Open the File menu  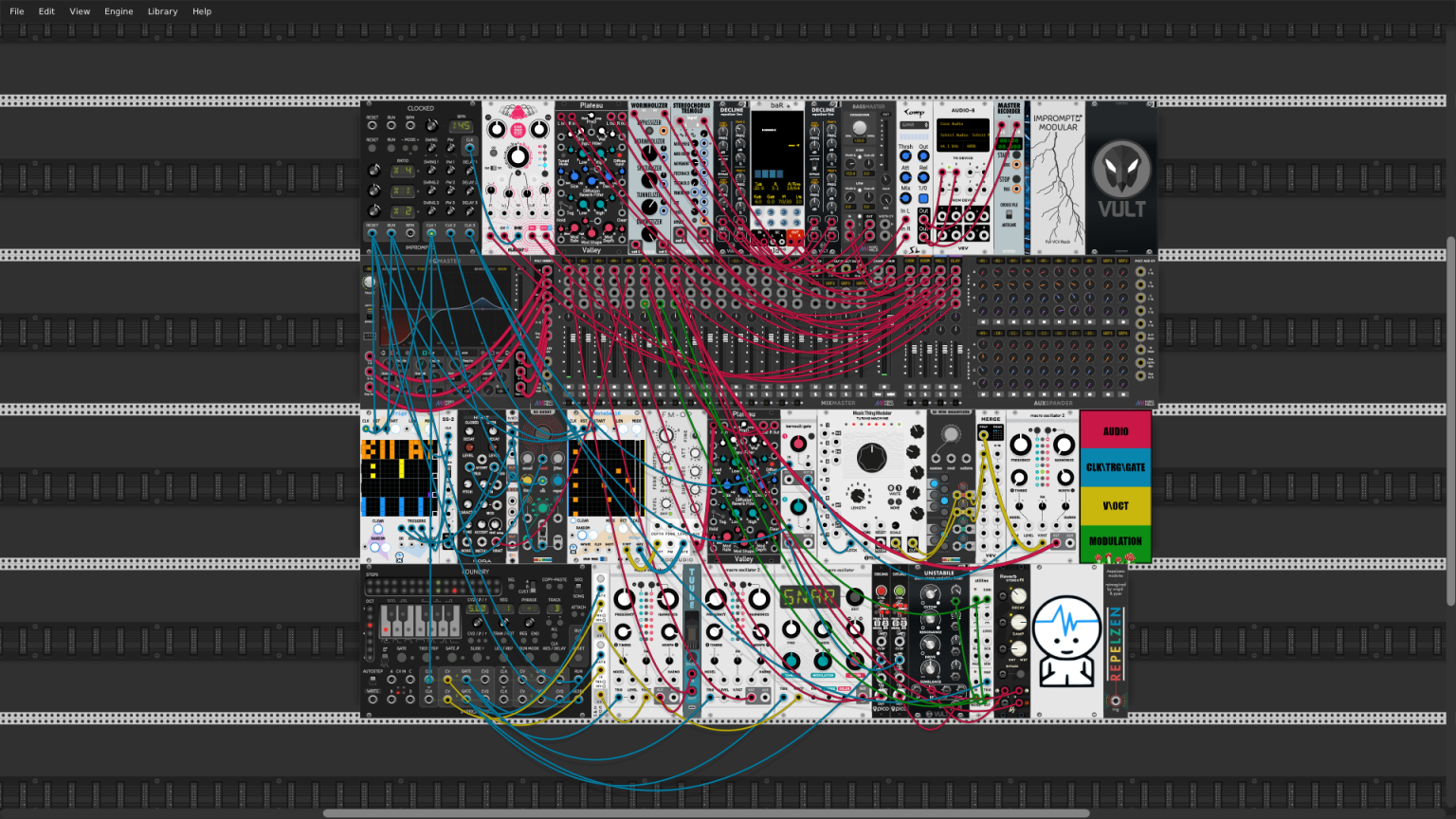(17, 11)
